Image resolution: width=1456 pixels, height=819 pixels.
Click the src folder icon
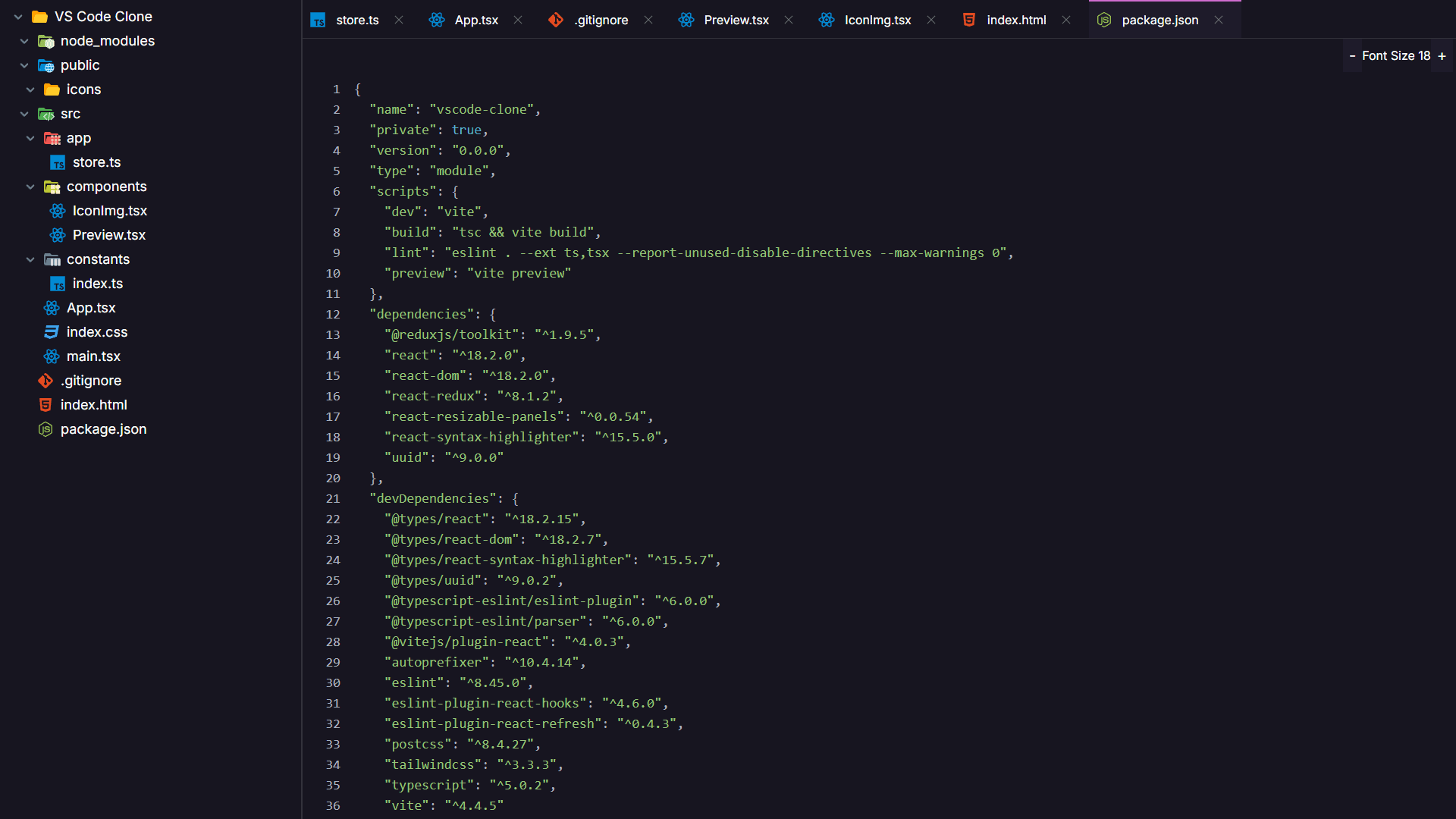coord(46,114)
